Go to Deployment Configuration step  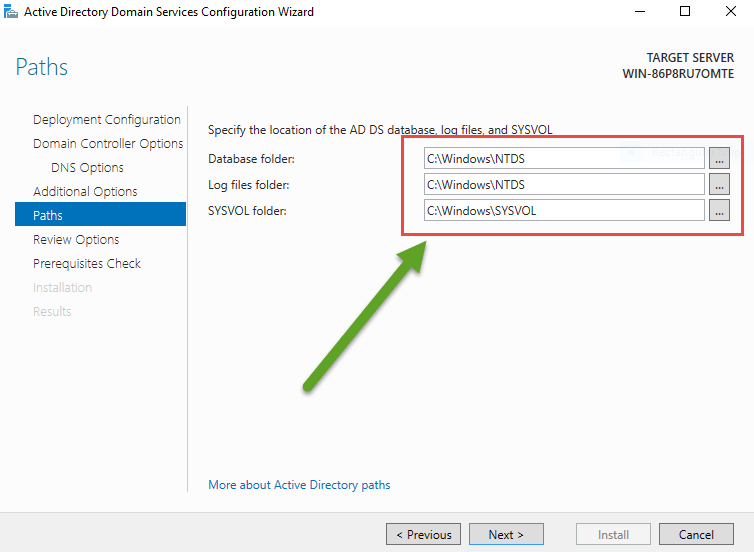pos(106,120)
